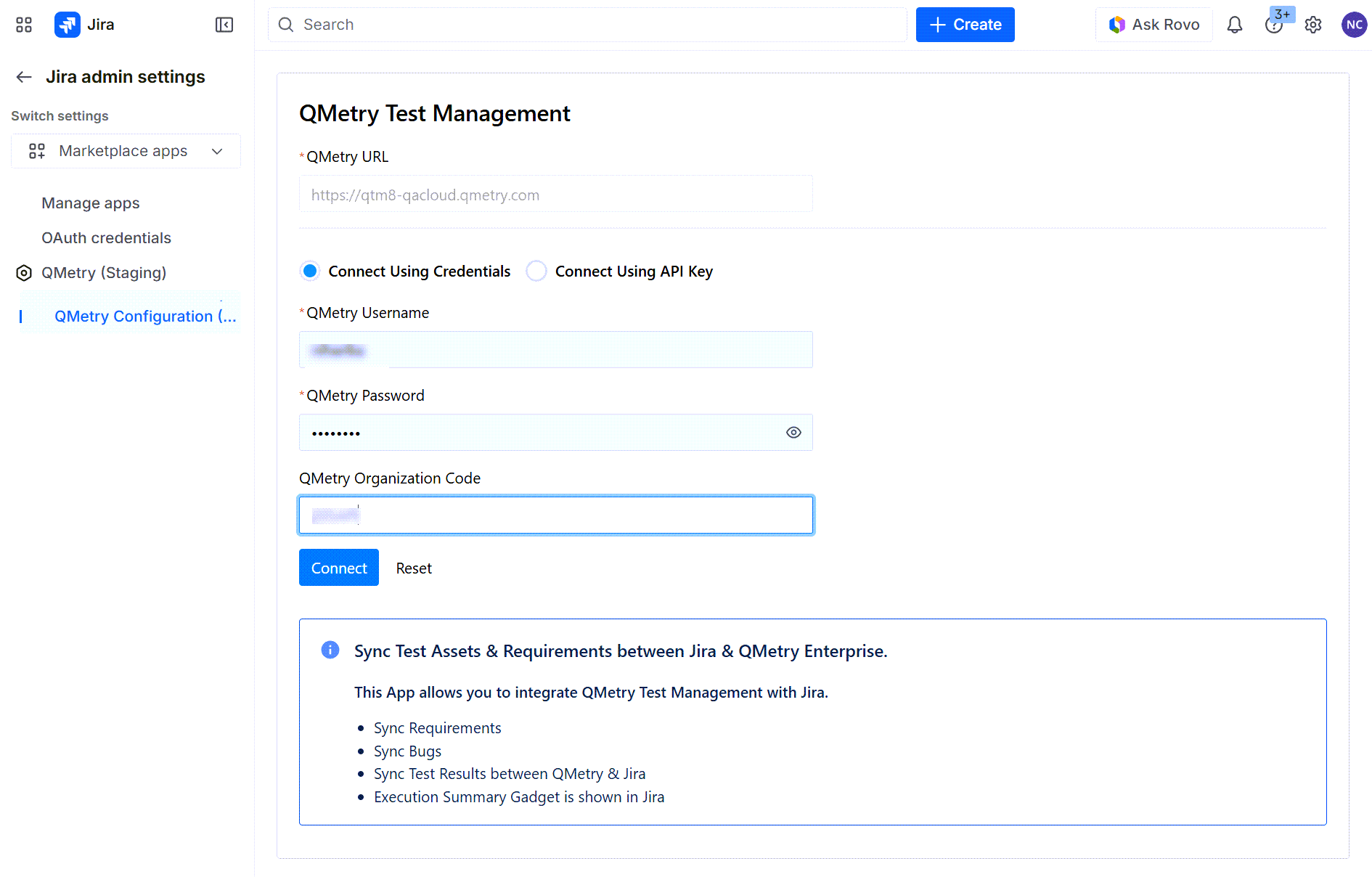Select the QMetry Configuration sidebar item

tap(145, 317)
